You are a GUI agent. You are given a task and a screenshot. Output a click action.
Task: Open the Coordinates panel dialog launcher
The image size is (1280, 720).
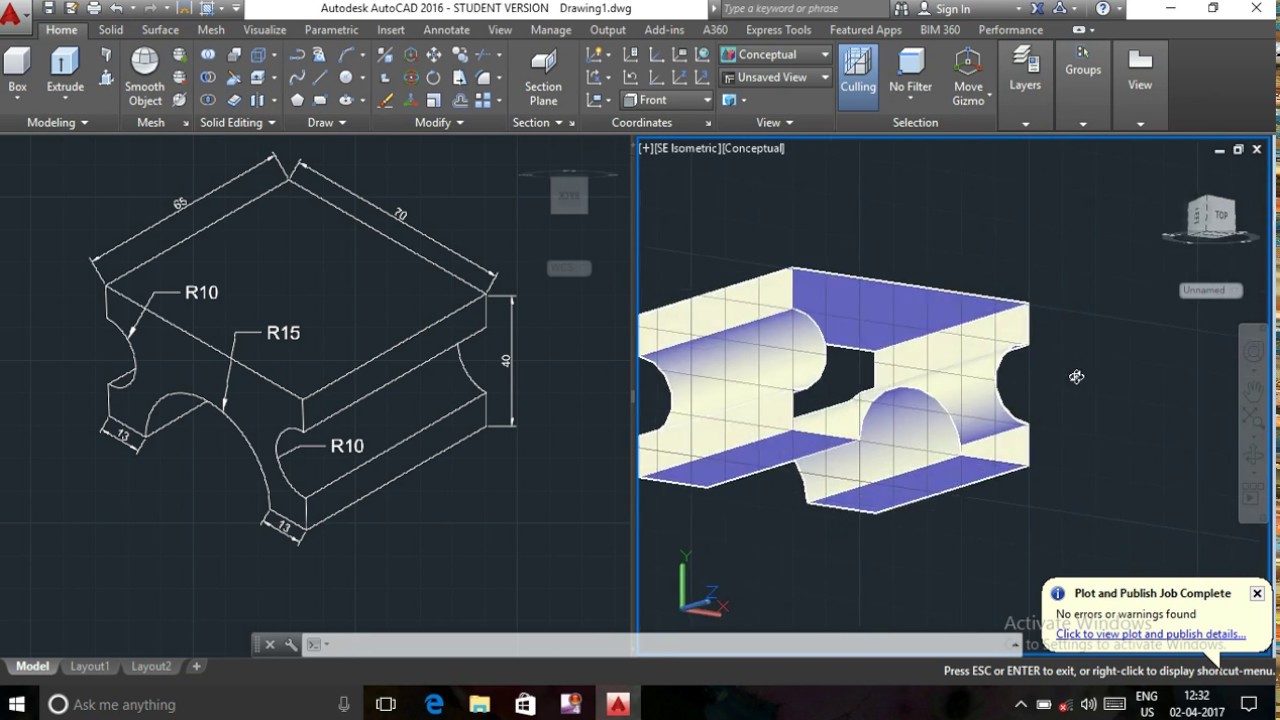[708, 123]
